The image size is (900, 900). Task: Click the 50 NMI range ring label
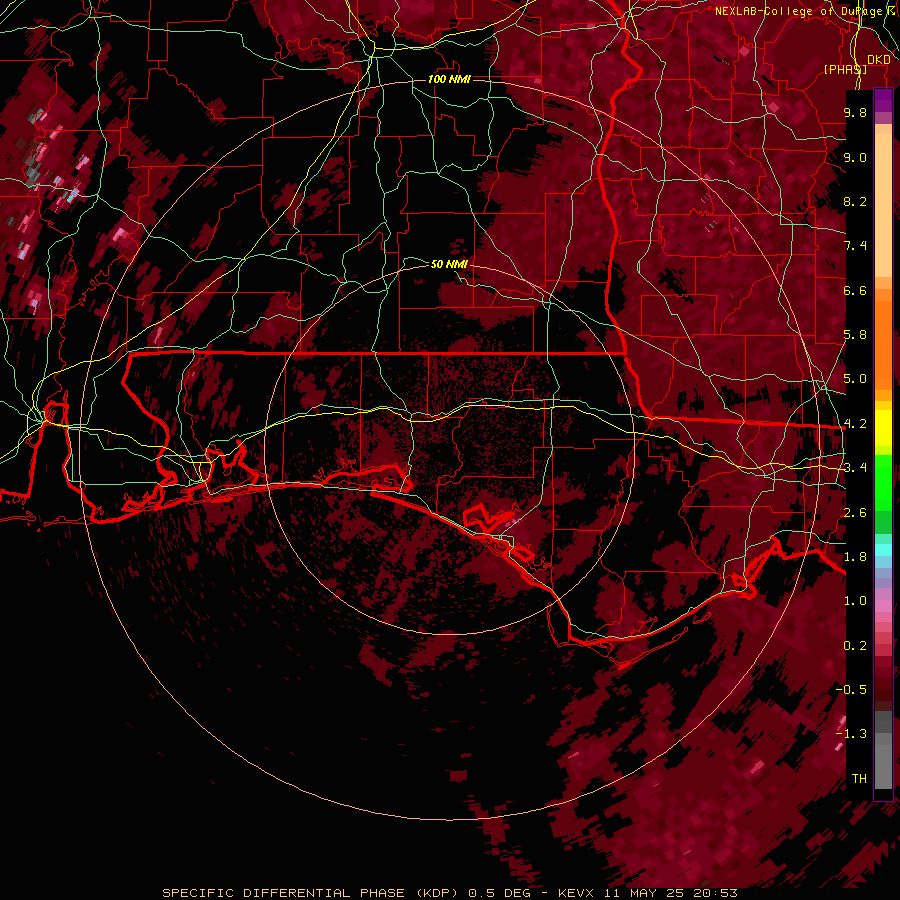(x=449, y=264)
